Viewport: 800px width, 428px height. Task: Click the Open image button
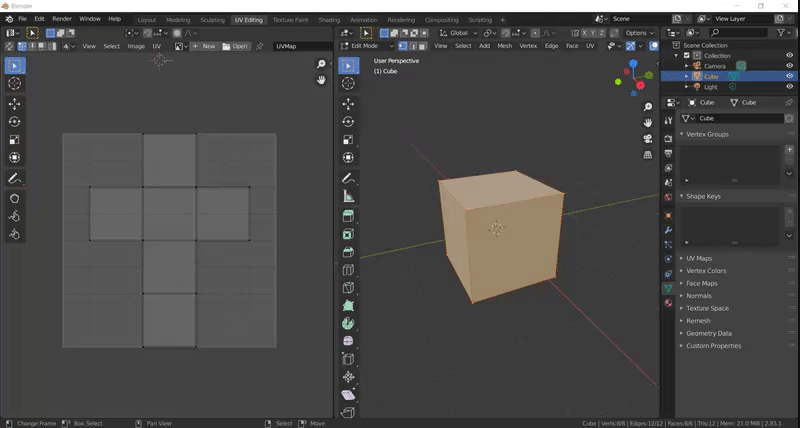tap(236, 46)
